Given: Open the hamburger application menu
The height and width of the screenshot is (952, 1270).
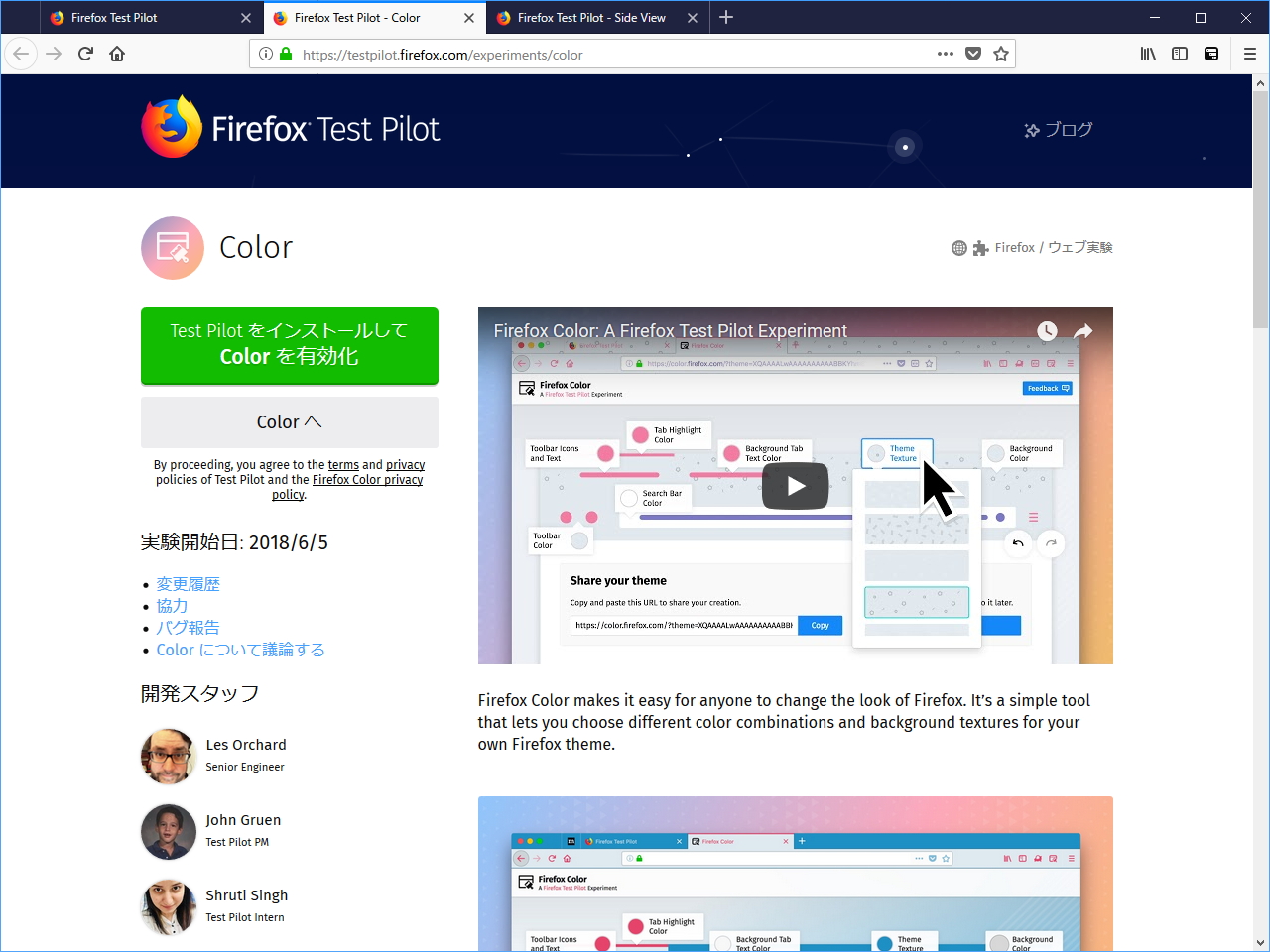Looking at the screenshot, I should click(1250, 54).
